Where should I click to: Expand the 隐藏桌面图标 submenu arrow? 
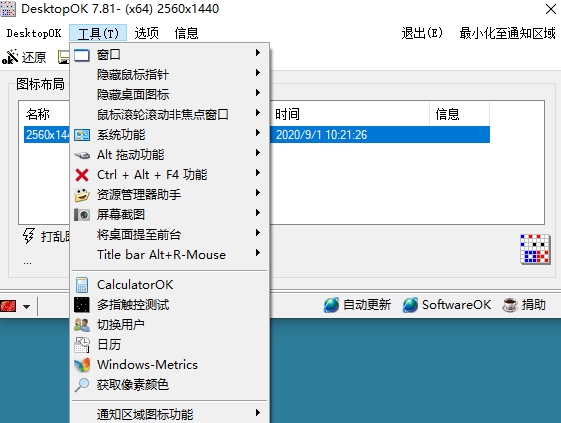(258, 93)
